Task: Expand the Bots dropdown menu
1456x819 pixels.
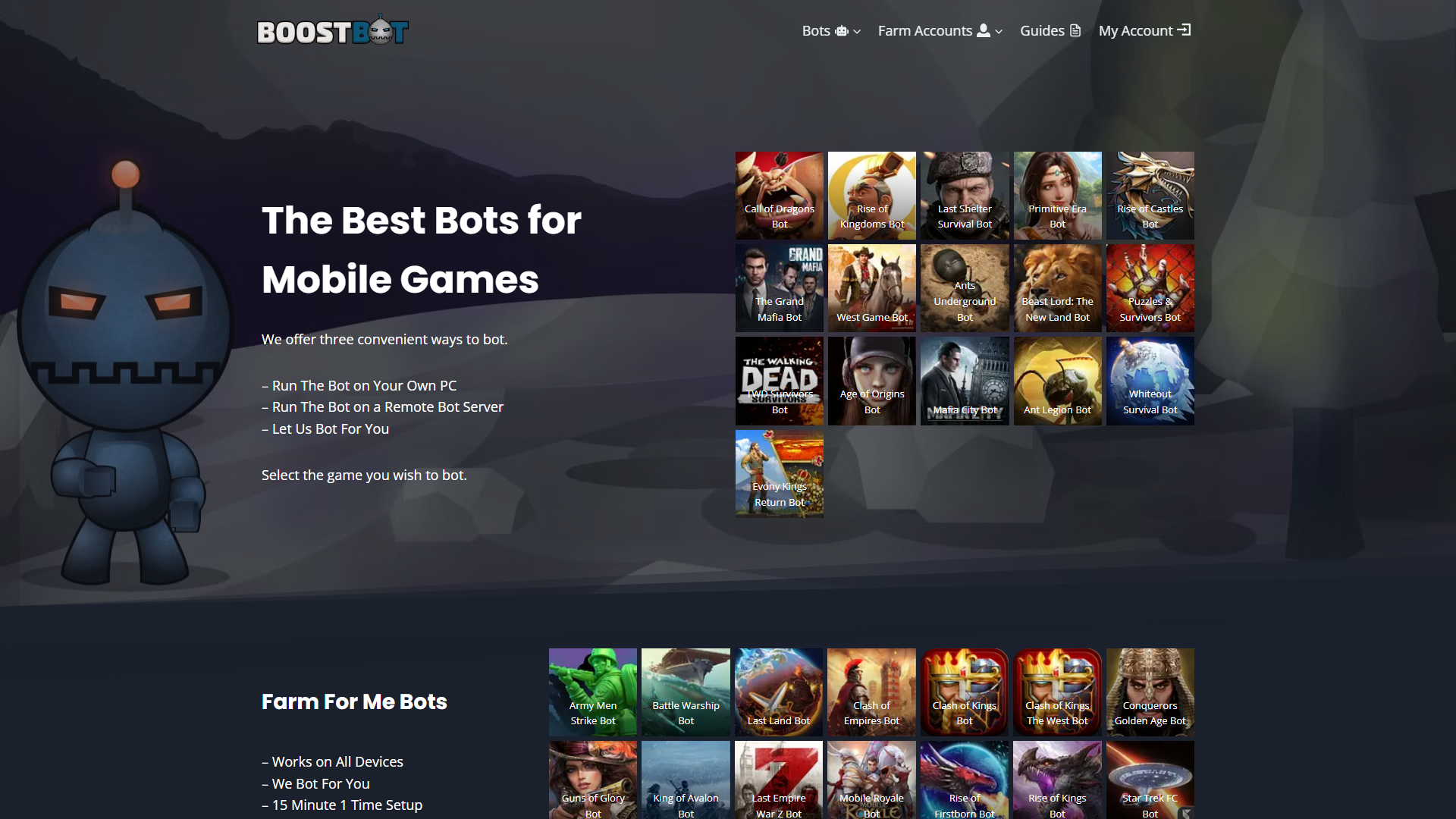Action: pos(831,31)
